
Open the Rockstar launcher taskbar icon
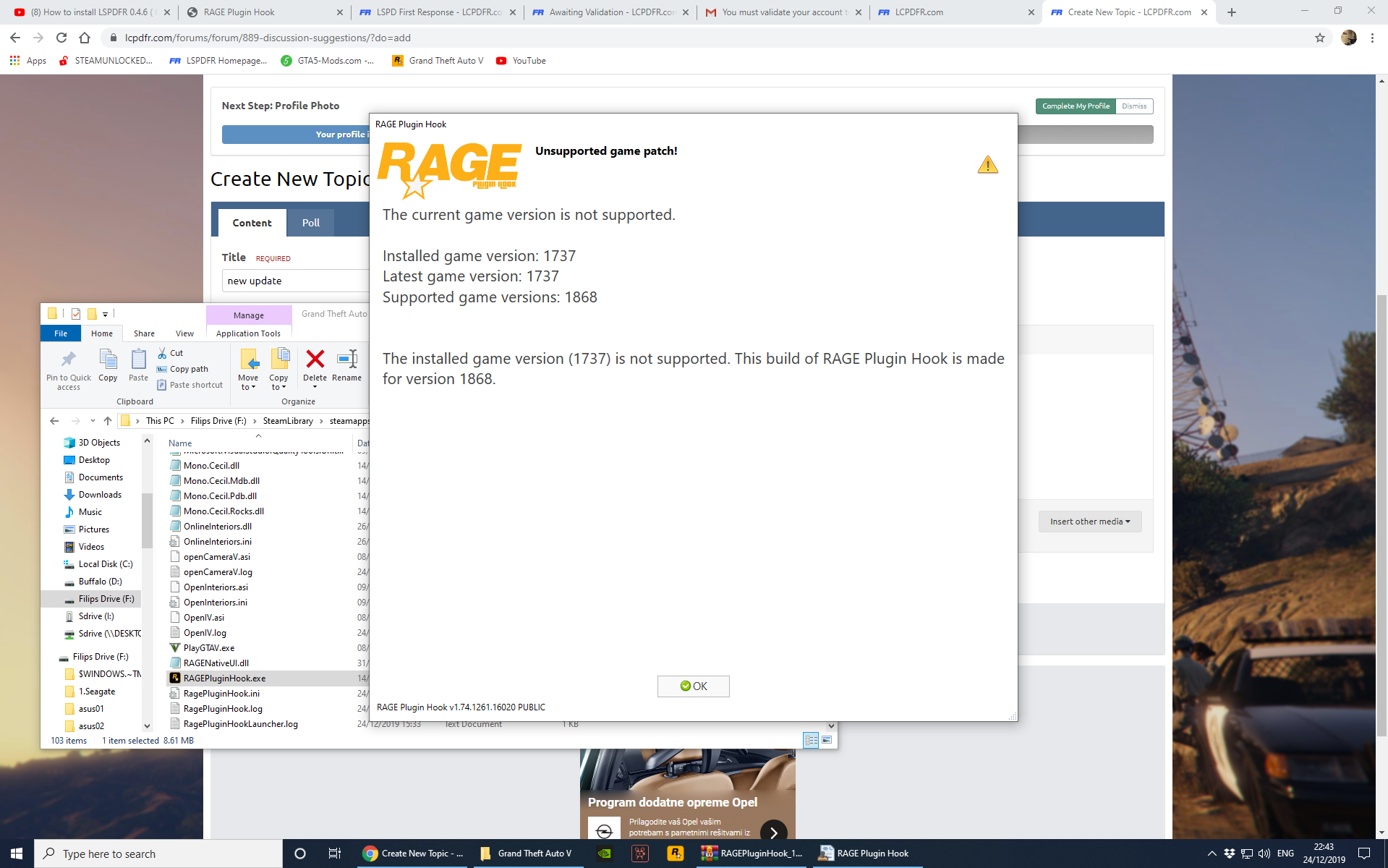pyautogui.click(x=675, y=854)
